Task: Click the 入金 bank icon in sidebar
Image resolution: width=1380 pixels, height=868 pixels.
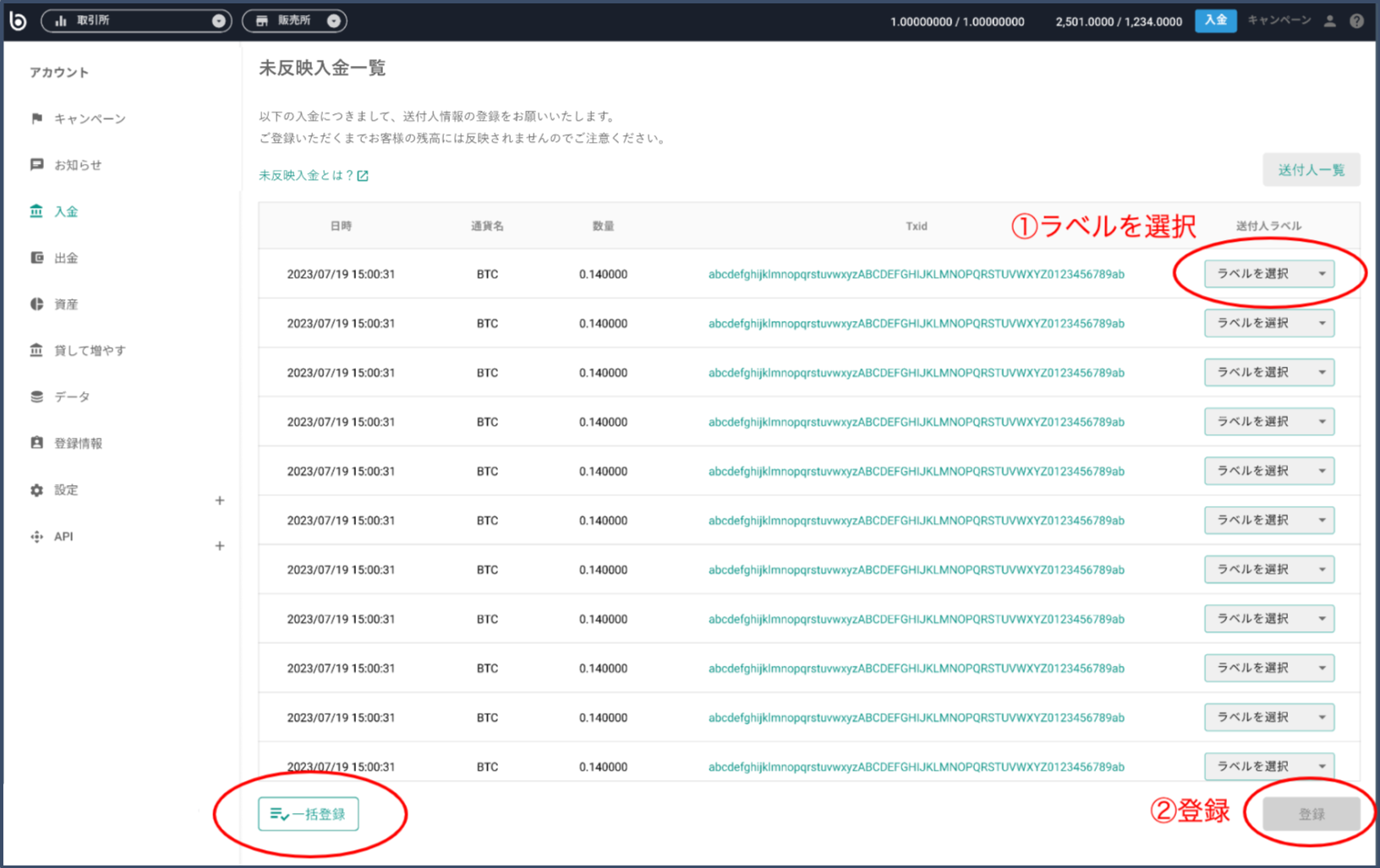Action: 36,211
